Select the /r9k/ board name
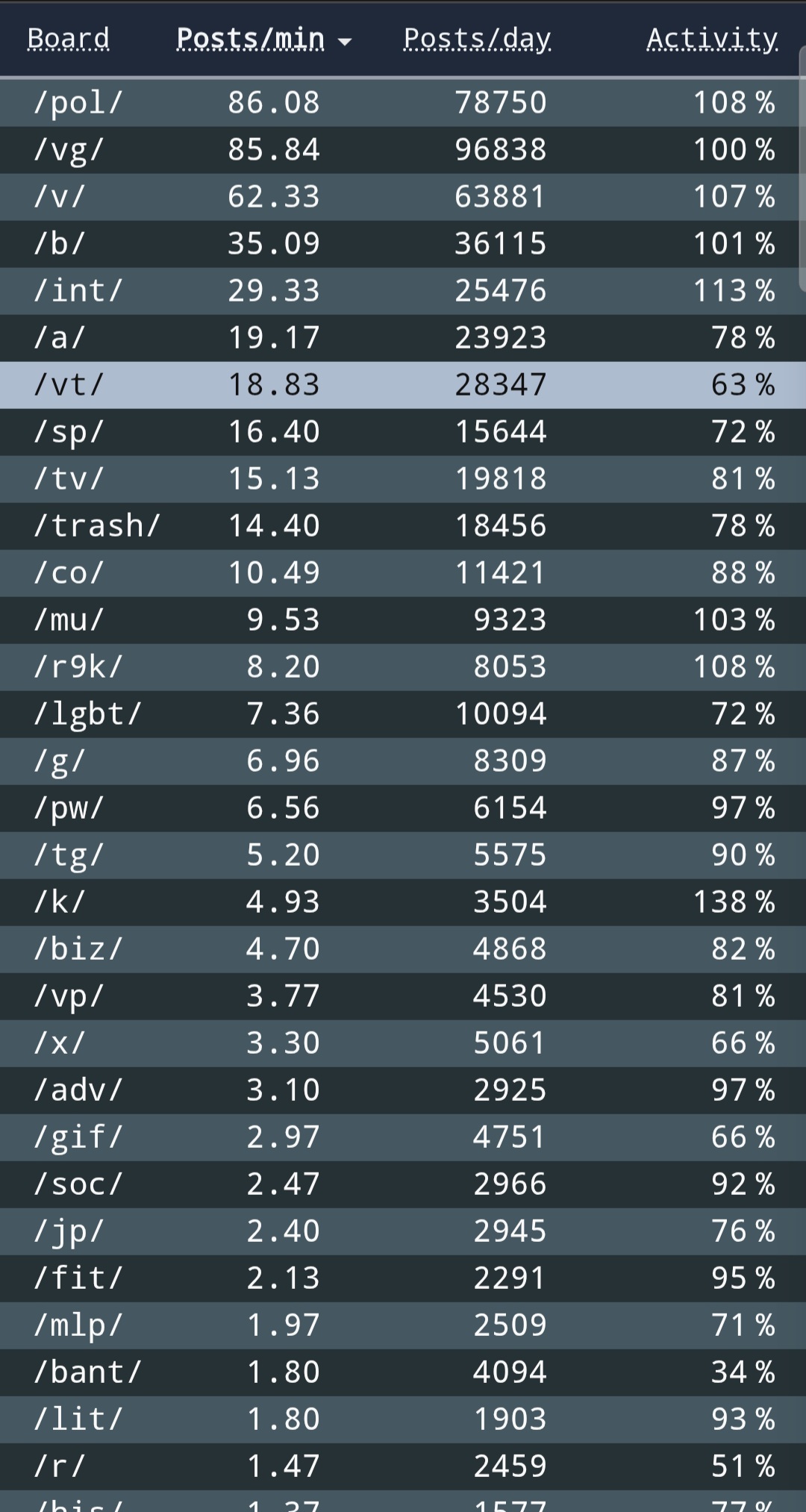806x1512 pixels. coord(78,666)
